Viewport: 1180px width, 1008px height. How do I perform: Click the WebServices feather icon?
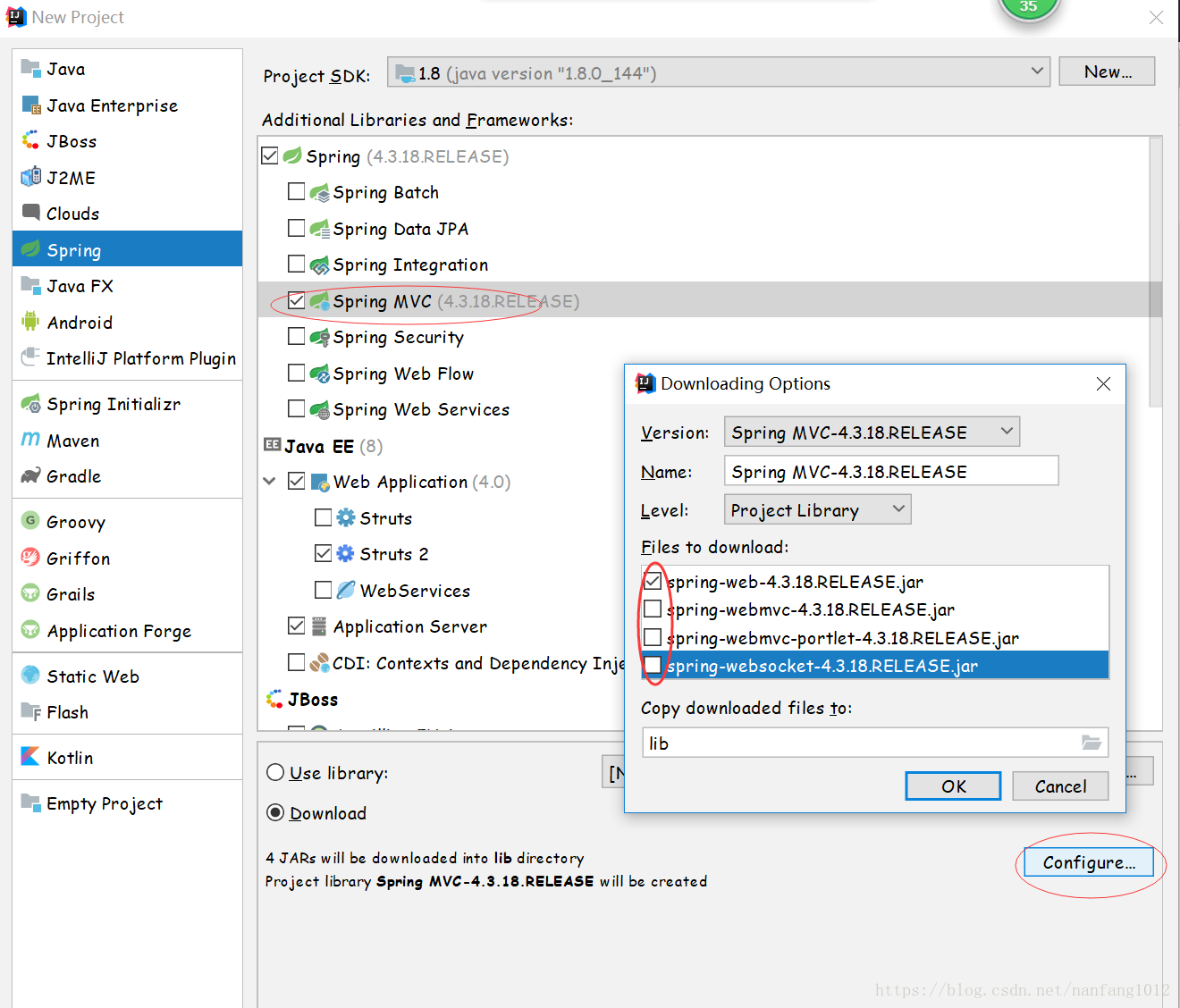(346, 590)
